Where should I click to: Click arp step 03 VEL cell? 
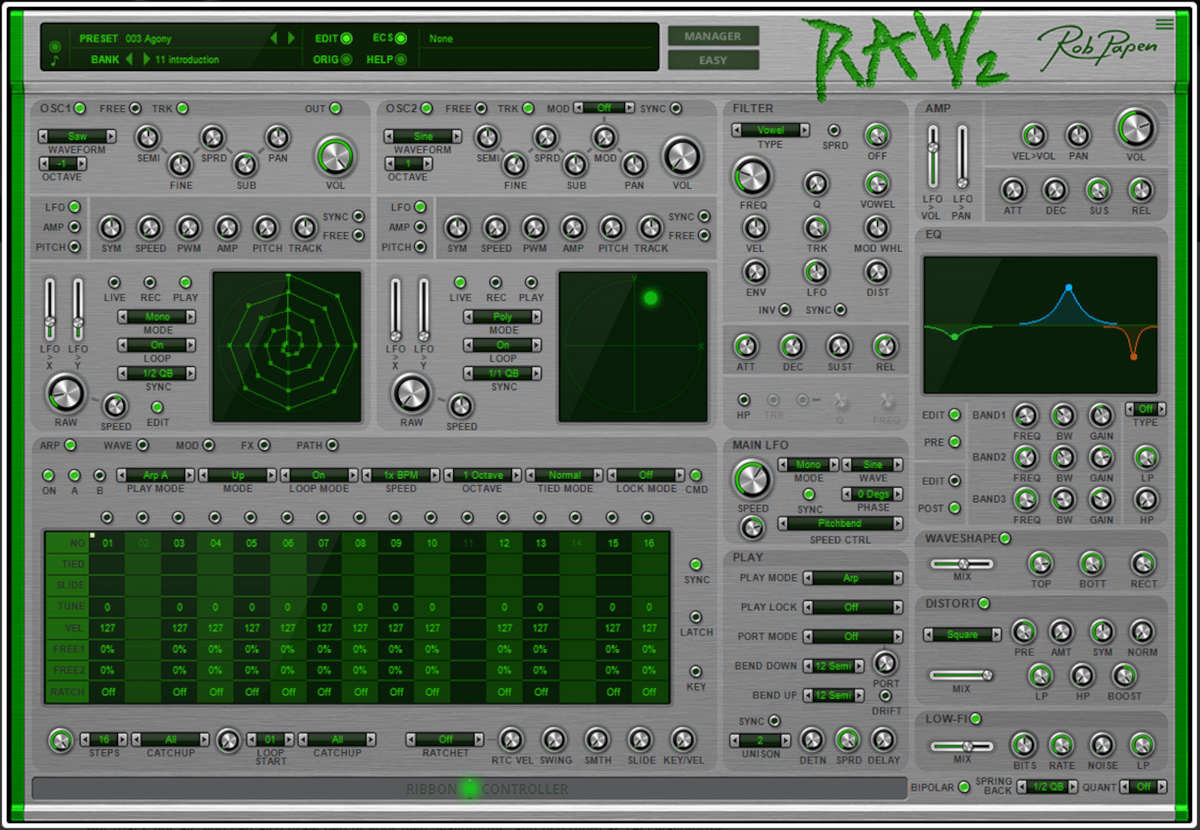(x=179, y=628)
